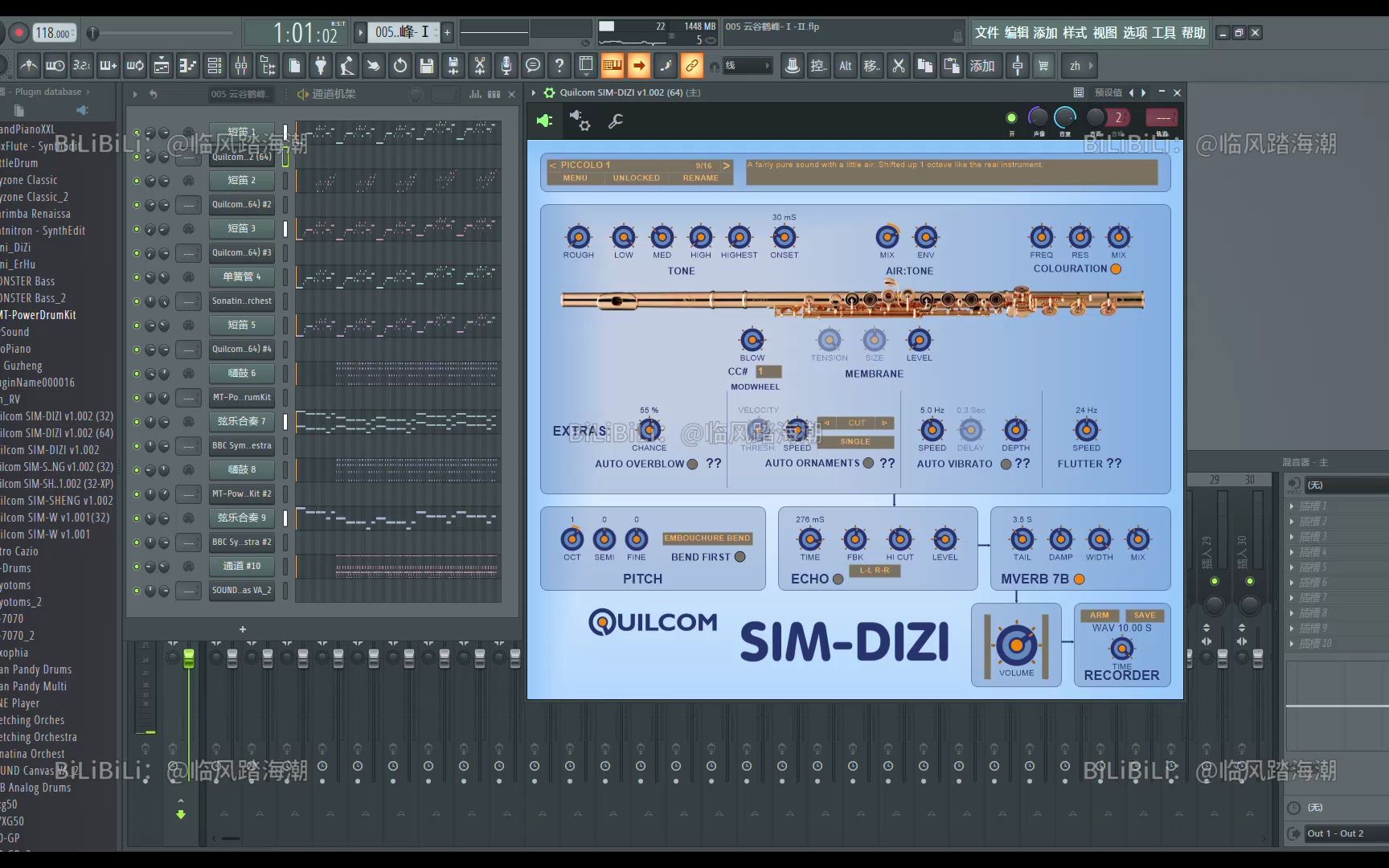The width and height of the screenshot is (1389, 868).
Task: Open the line snap dropdown 线
Action: click(748, 66)
